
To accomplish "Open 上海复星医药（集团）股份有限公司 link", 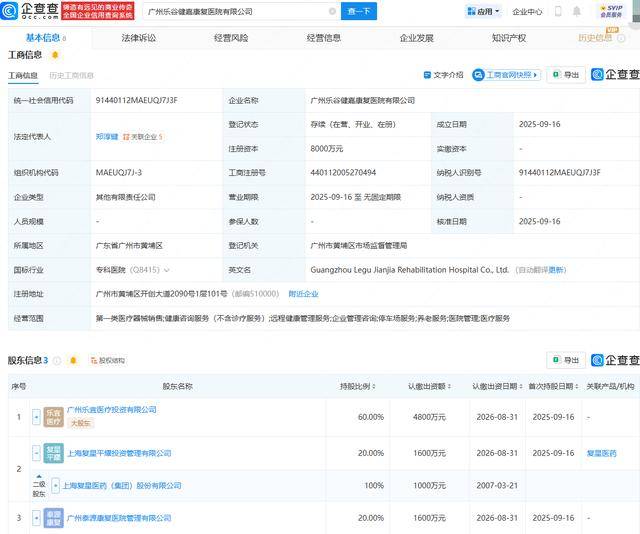I will coord(122,486).
